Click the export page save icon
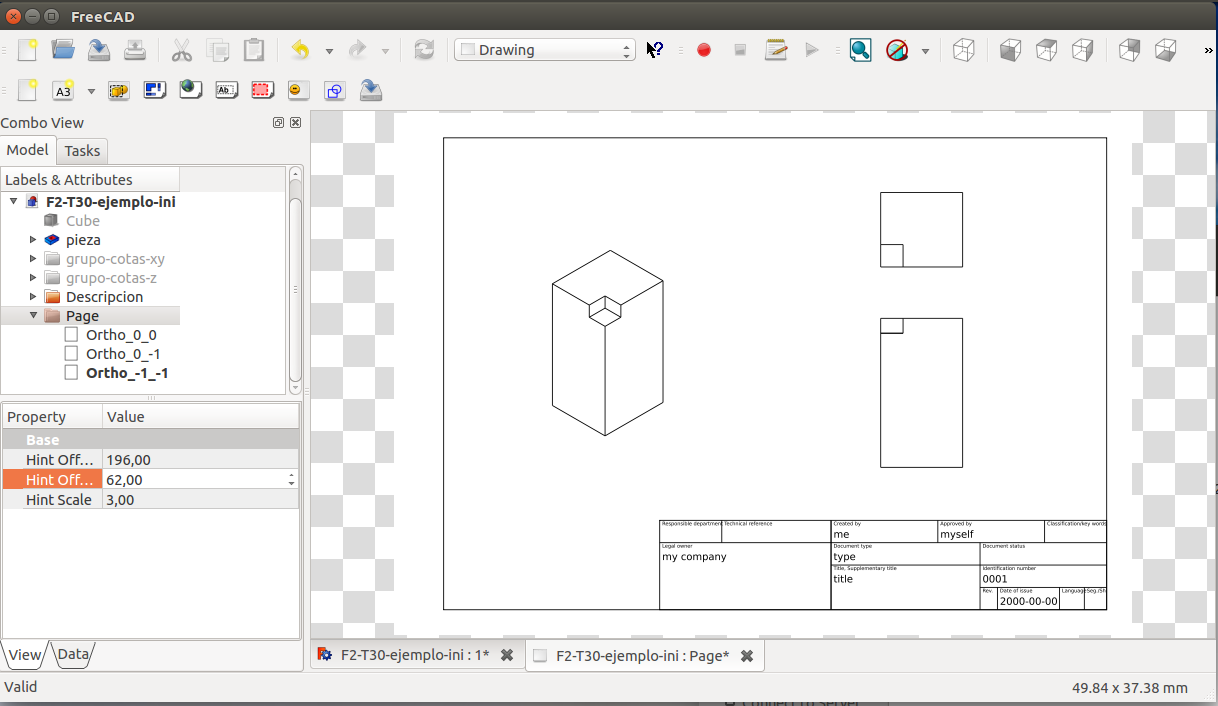 [371, 91]
